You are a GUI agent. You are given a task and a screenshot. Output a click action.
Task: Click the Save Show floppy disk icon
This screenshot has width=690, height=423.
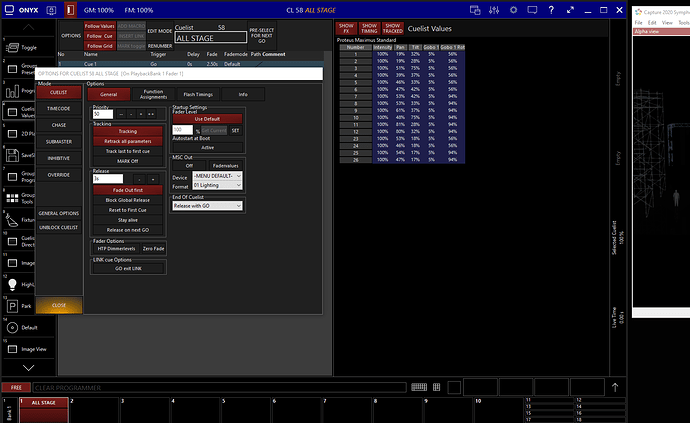coord(12,155)
